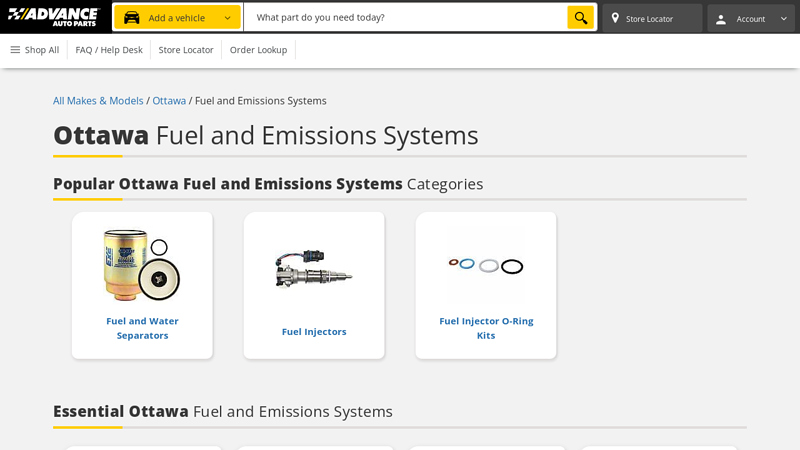Click the Account person icon
800x450 pixels.
coord(721,19)
